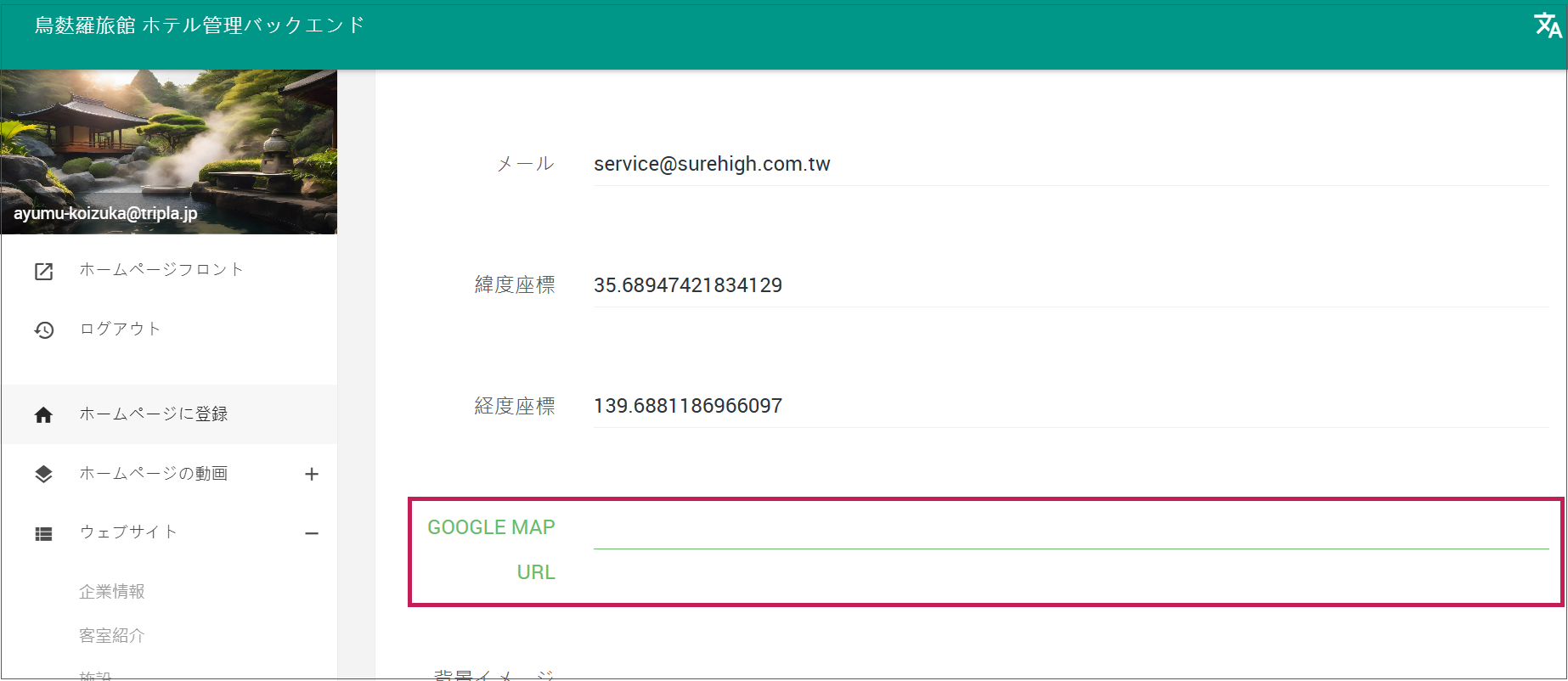Image resolution: width=1568 pixels, height=681 pixels.
Task: Click the translate language icon in header
Action: click(x=1547, y=25)
